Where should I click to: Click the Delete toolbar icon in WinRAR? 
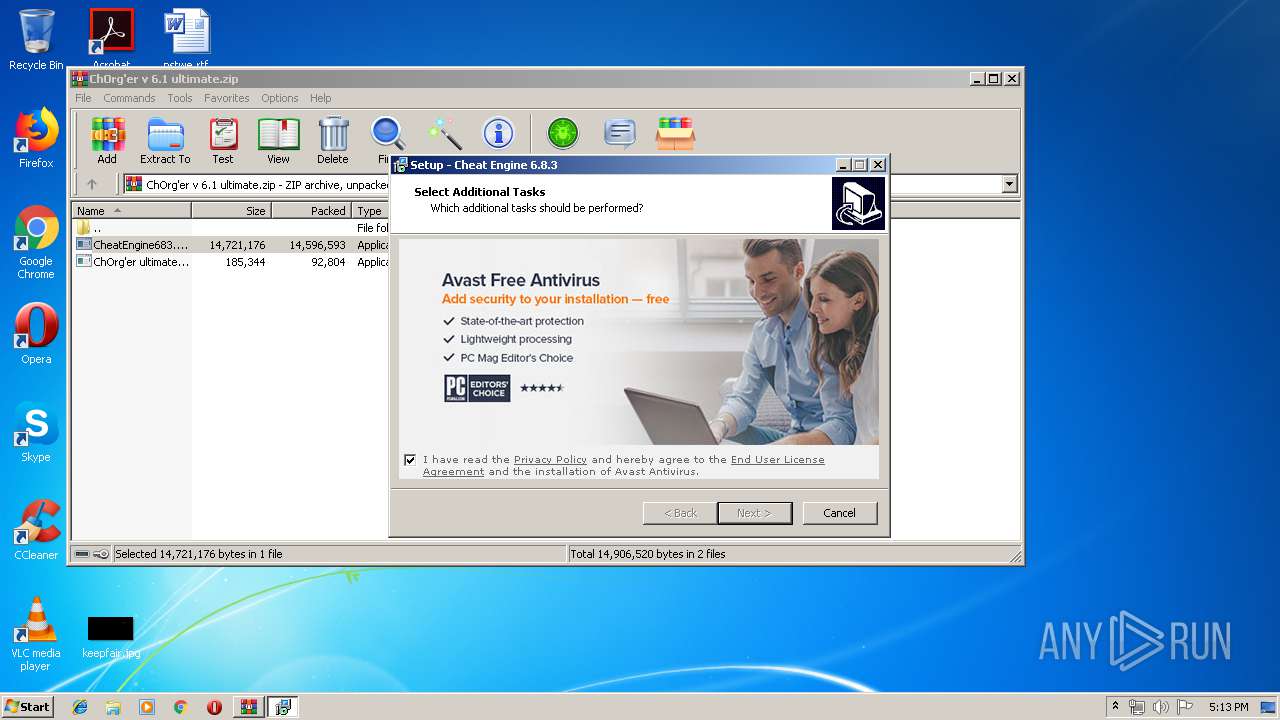(x=333, y=140)
